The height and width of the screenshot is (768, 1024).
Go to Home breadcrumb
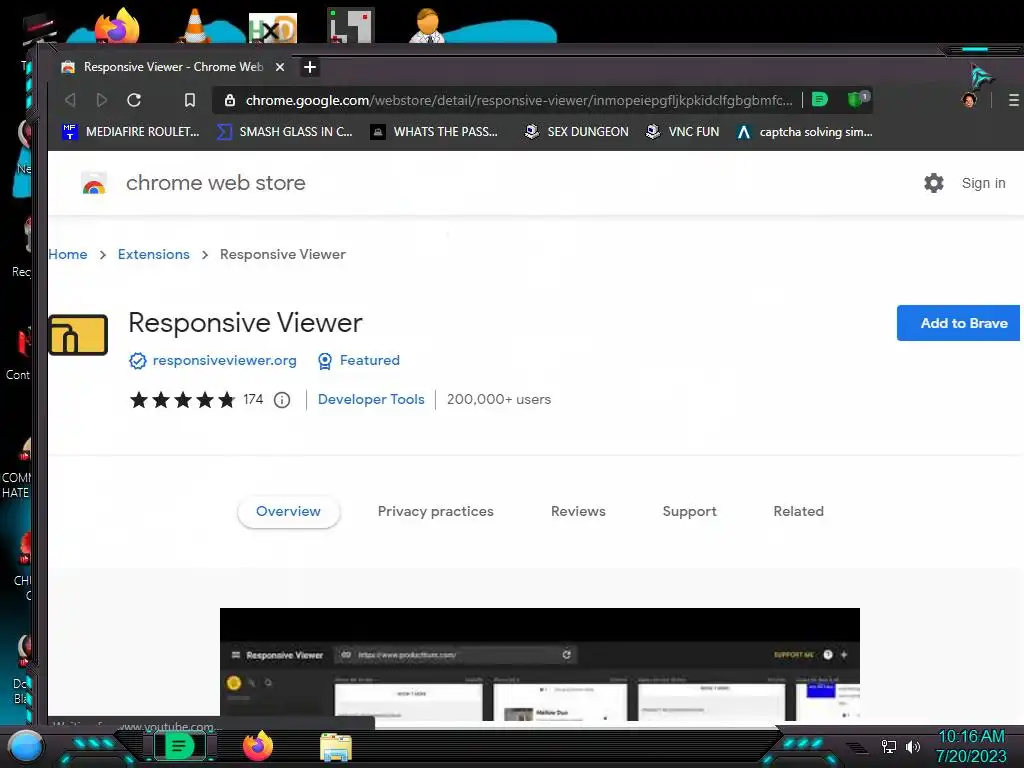[68, 254]
